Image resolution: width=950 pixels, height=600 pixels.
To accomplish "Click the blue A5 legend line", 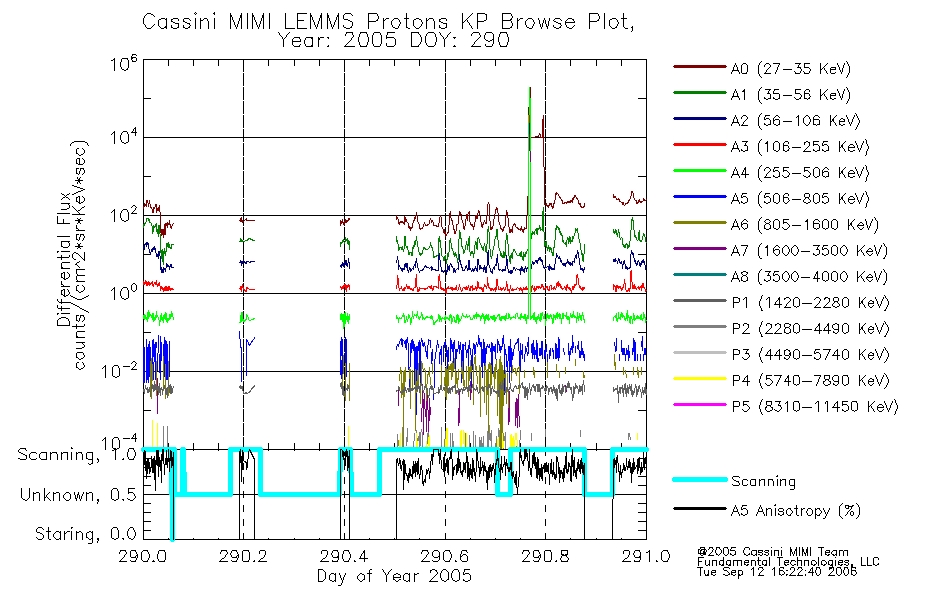I will coord(700,197).
